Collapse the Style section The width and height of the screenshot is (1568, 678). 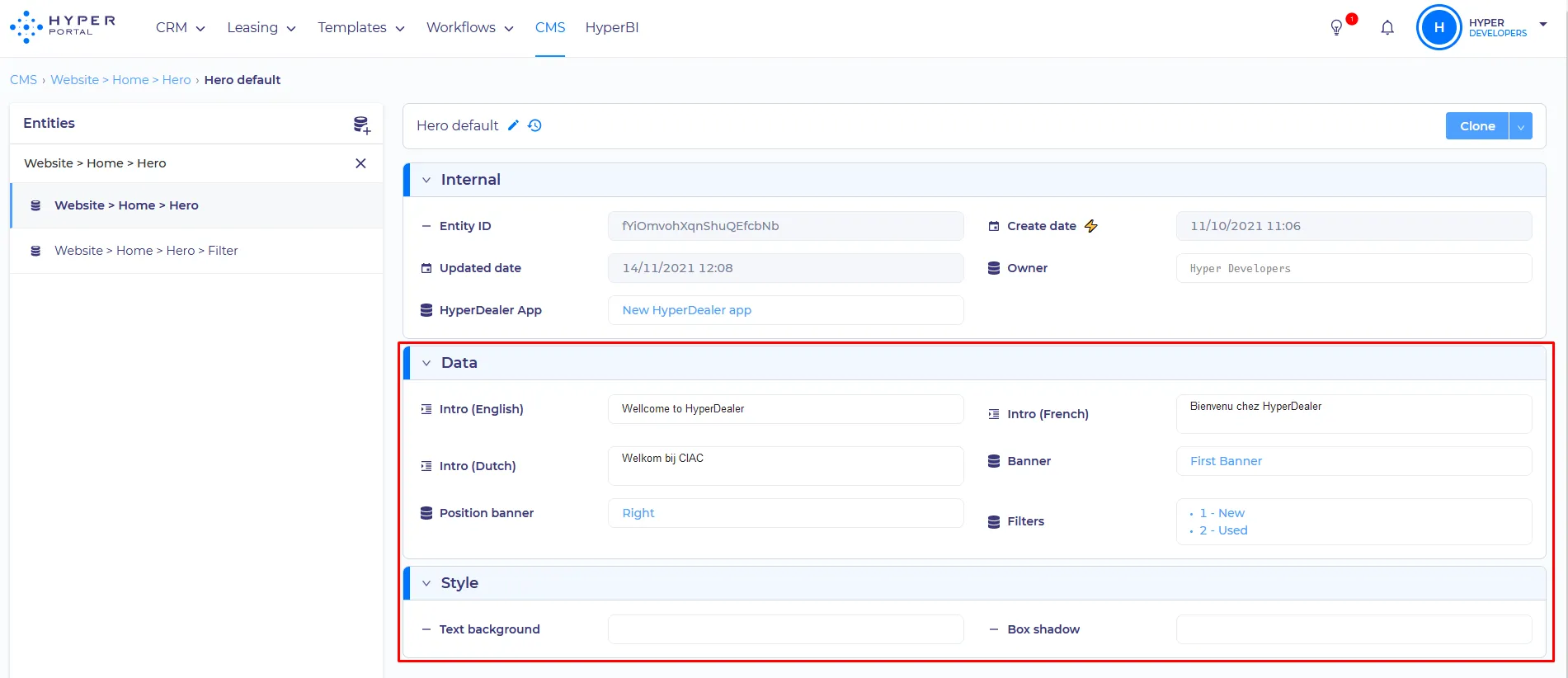pyautogui.click(x=426, y=583)
